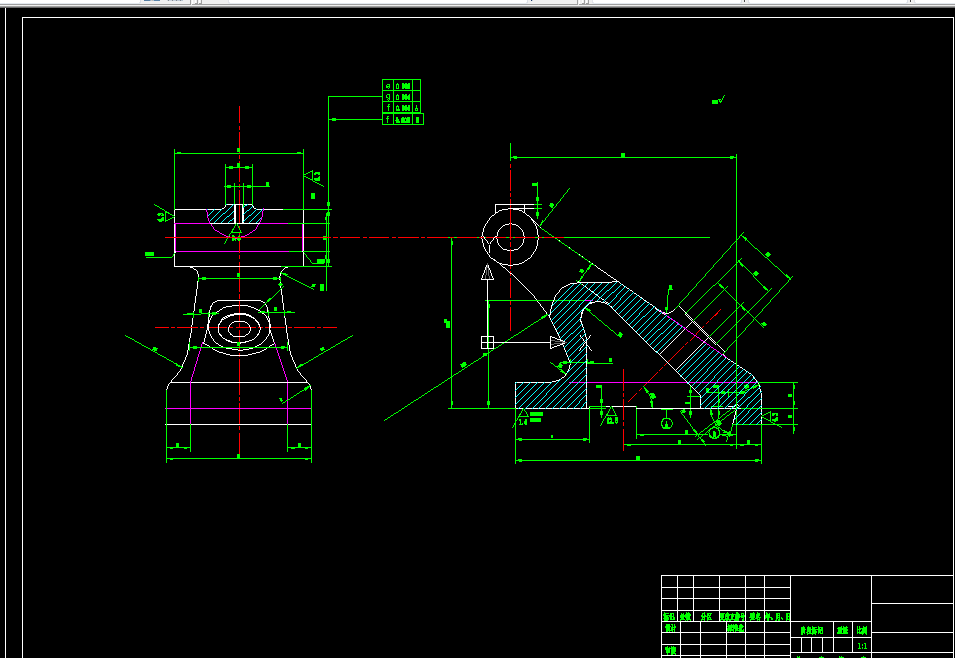Pick the upward-pointing white section arrow
Viewport: 955px width, 658px height.
[x=487, y=272]
